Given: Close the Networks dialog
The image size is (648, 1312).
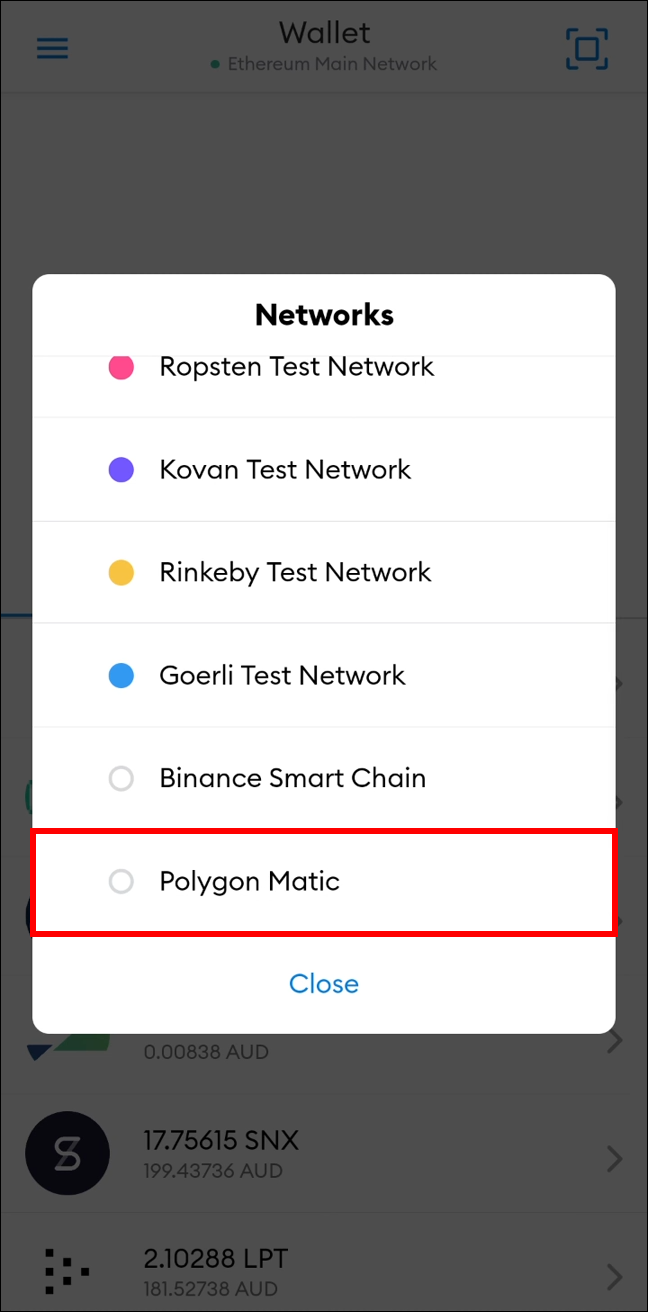Looking at the screenshot, I should point(324,984).
